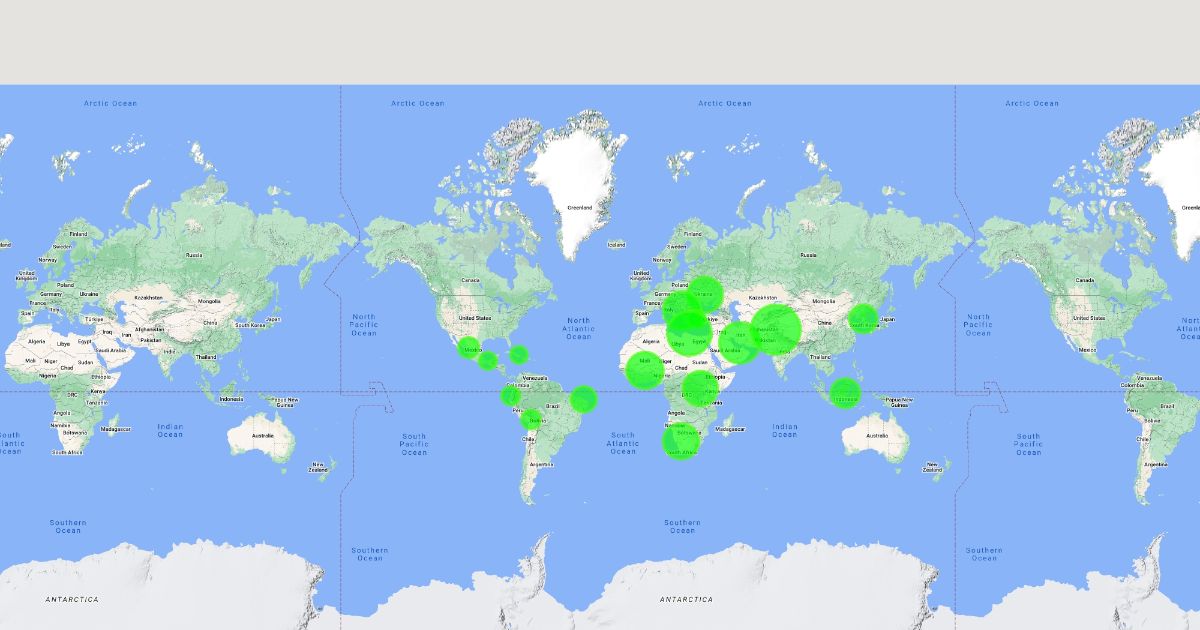The height and width of the screenshot is (630, 1200).
Task: Click the Indian Ocean label right of Madagascar
Action: [785, 430]
